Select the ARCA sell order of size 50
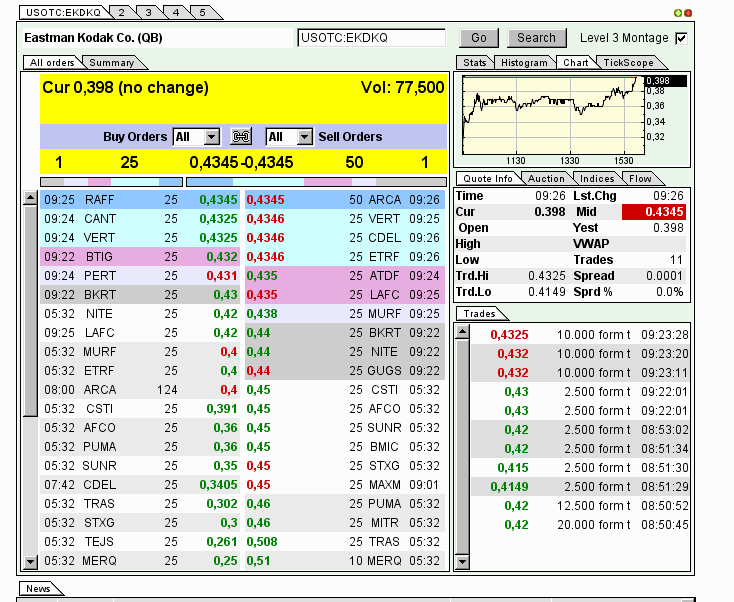Viewport: 734px width, 602px height. point(345,200)
